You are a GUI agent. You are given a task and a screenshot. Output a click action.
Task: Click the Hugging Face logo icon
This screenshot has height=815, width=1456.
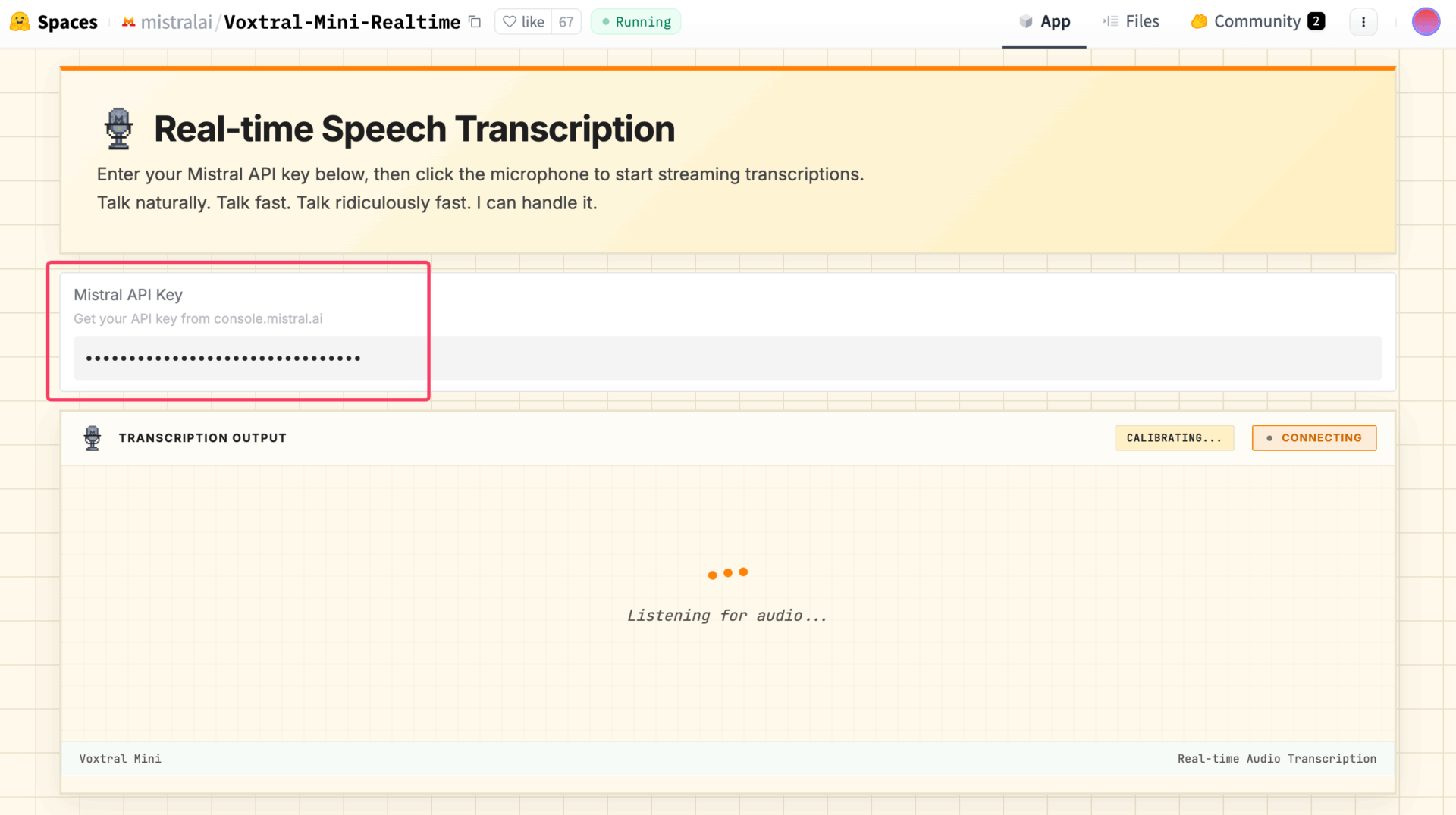20,22
